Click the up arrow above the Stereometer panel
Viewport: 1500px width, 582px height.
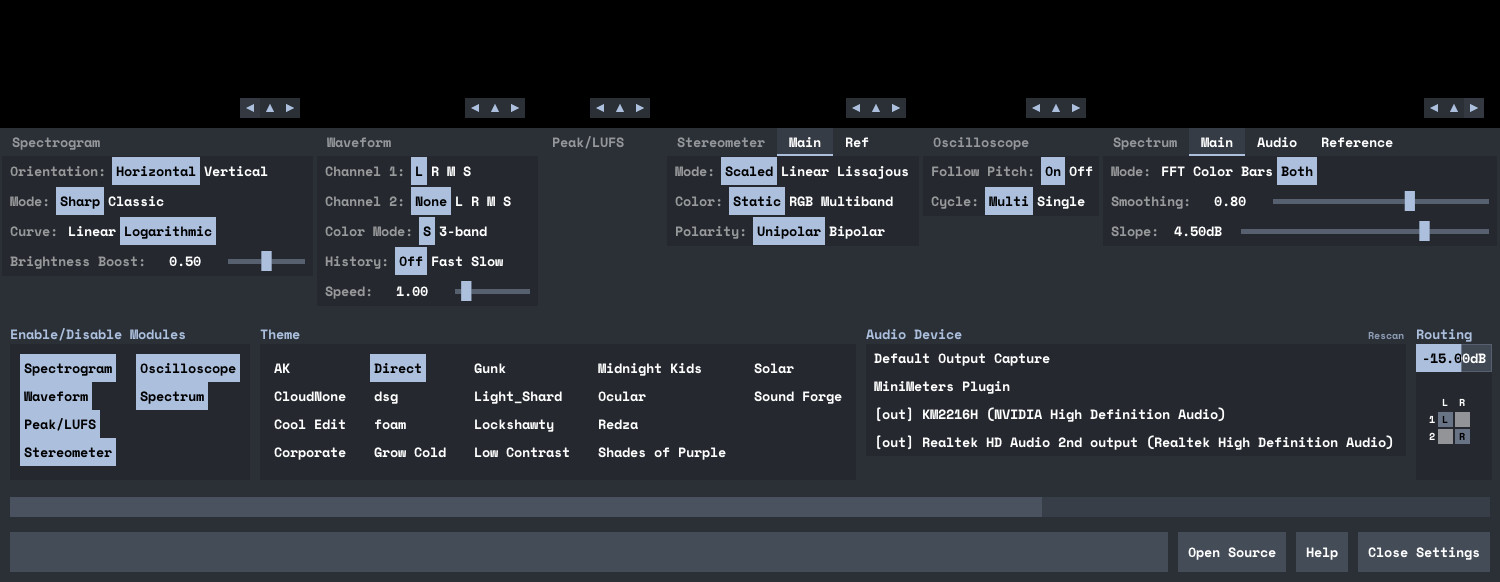(x=876, y=108)
